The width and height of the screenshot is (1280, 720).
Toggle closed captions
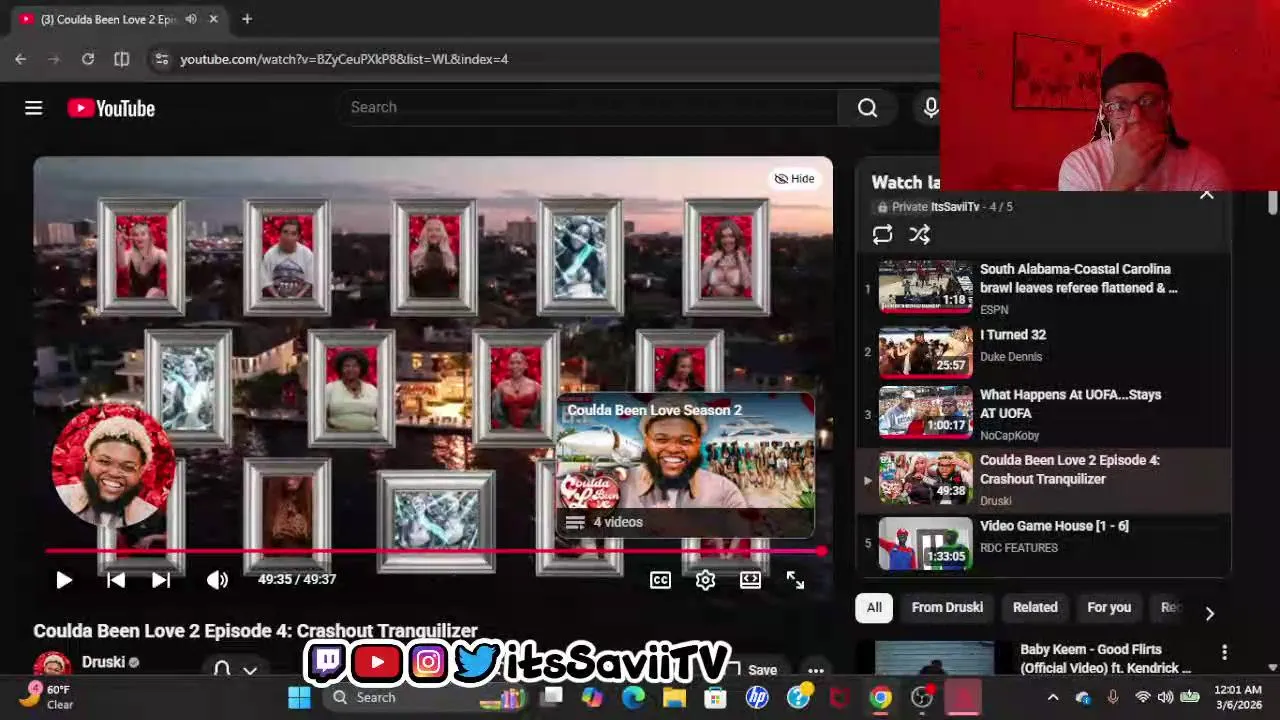660,580
